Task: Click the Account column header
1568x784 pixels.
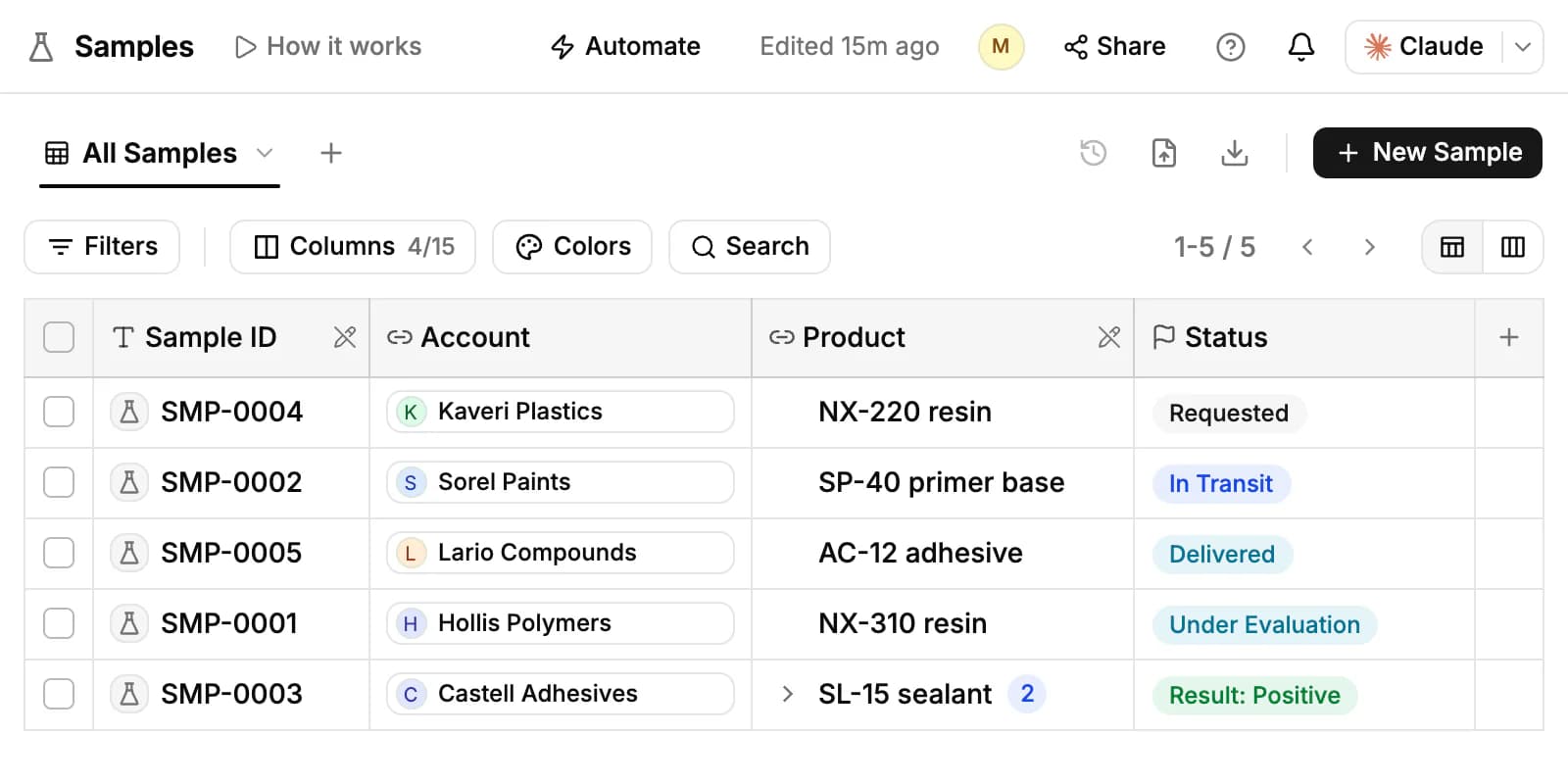Action: coord(560,337)
